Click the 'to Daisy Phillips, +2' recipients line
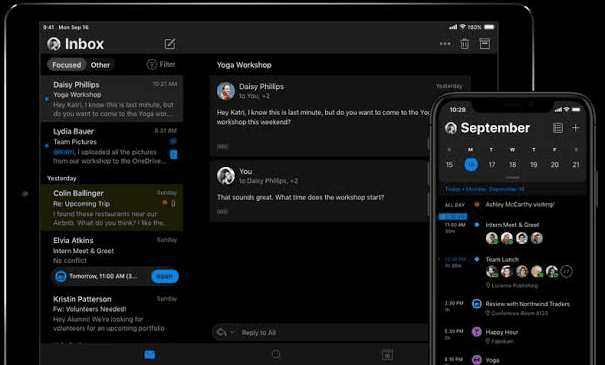The height and width of the screenshot is (365, 605). click(x=269, y=181)
